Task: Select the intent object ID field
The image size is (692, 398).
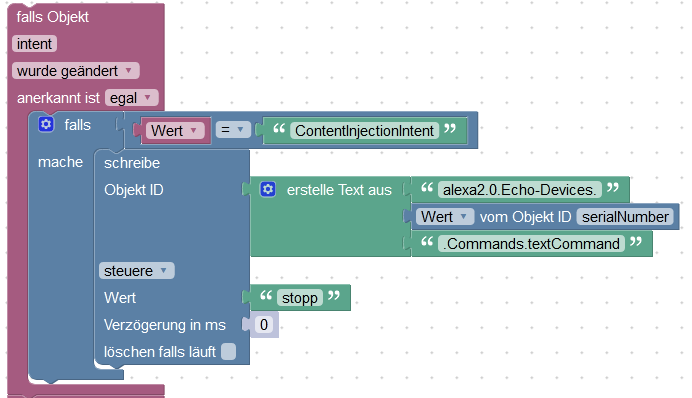Action: (34, 44)
